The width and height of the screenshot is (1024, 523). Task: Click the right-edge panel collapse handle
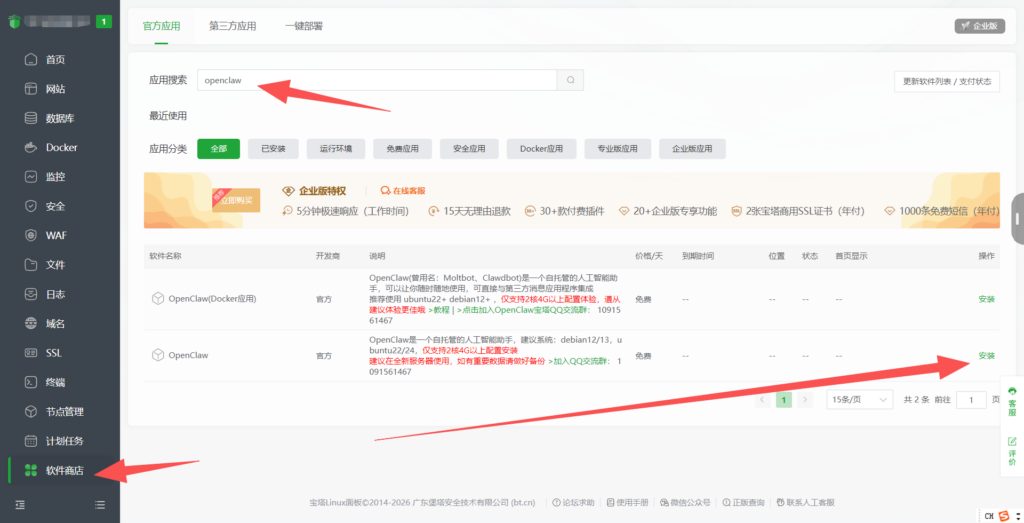[x=1017, y=219]
